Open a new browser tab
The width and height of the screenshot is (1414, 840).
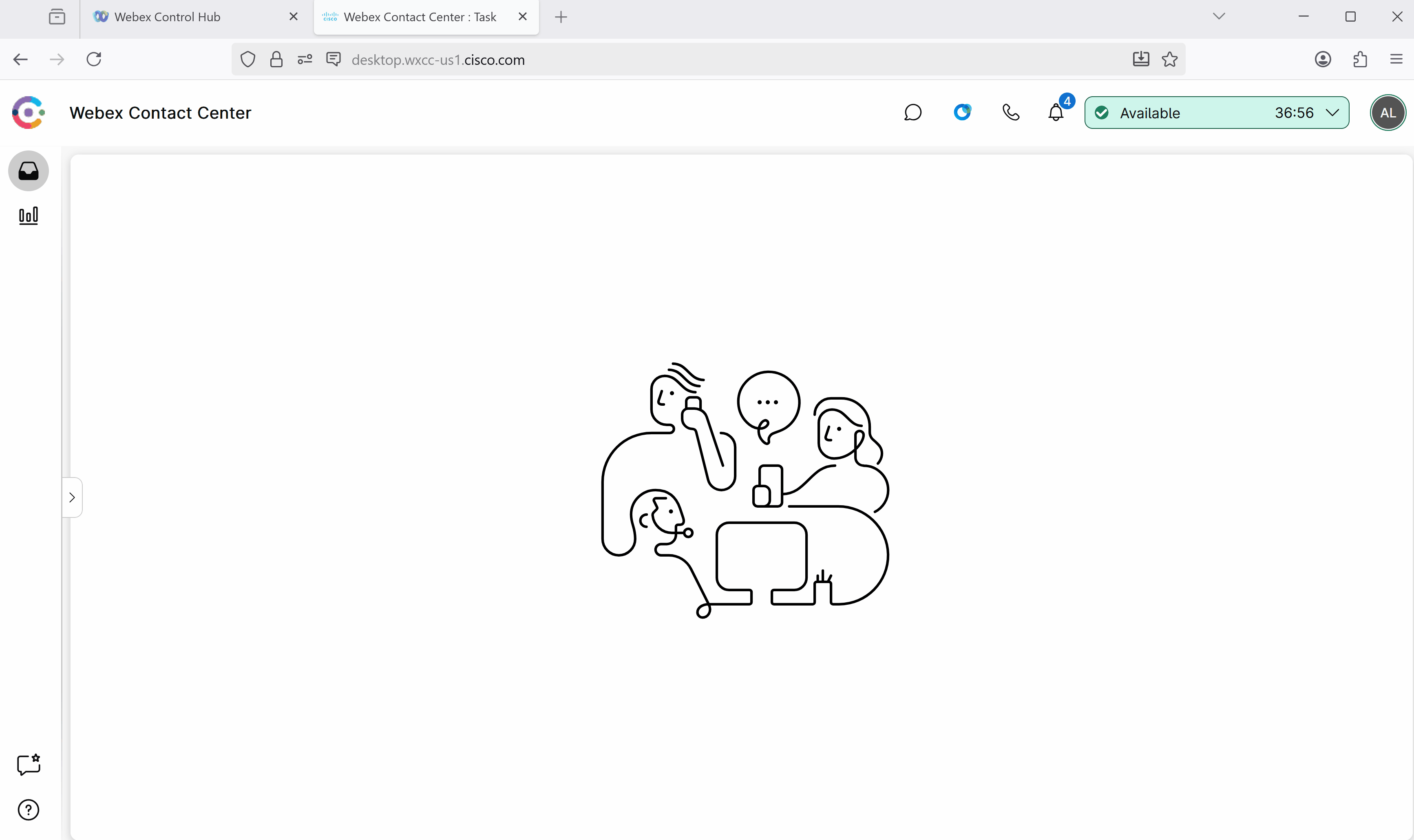pyautogui.click(x=561, y=17)
